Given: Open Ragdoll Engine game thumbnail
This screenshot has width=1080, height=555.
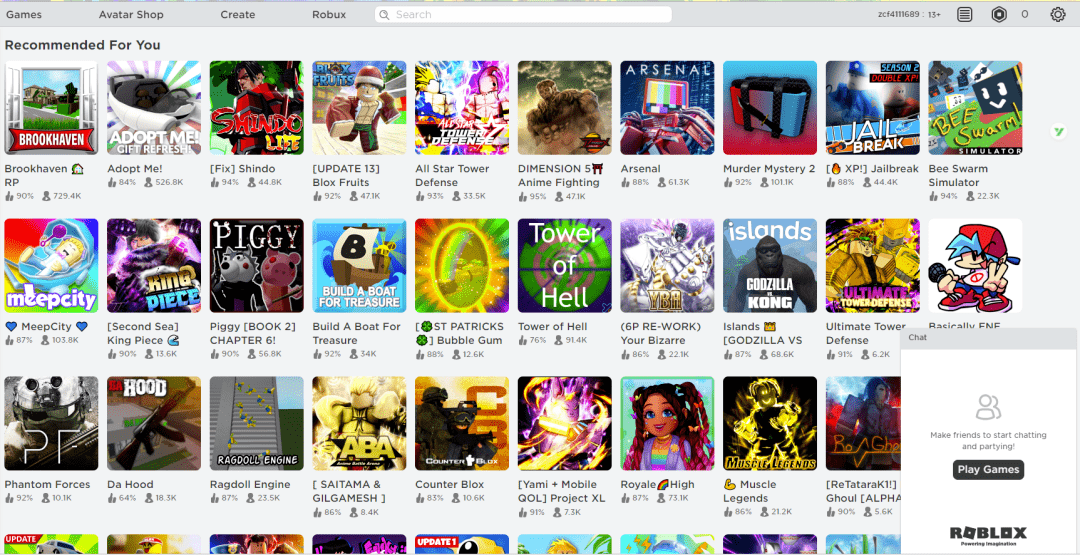Looking at the screenshot, I should 256,423.
